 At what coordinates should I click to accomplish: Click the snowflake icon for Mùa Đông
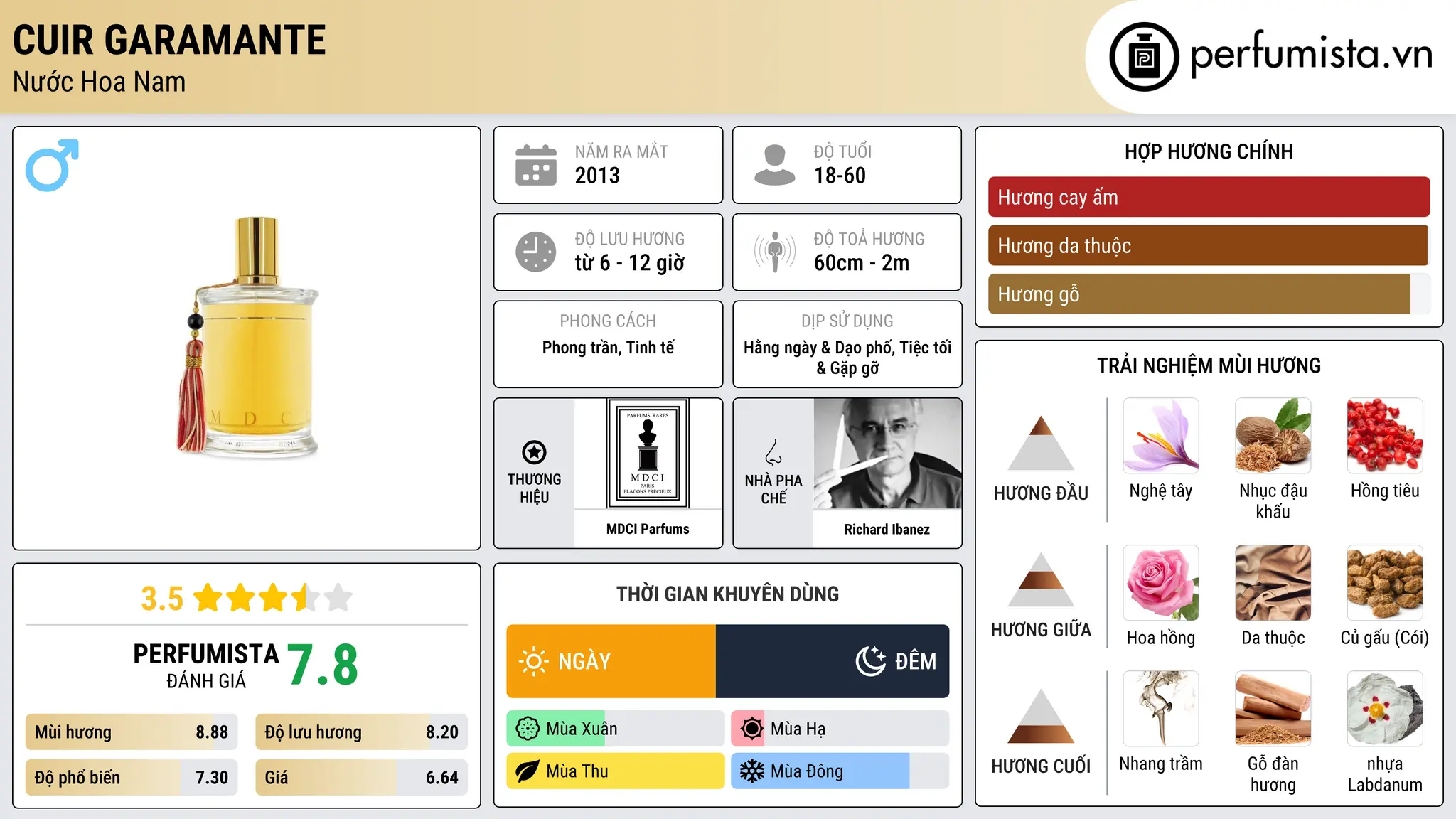click(x=751, y=771)
